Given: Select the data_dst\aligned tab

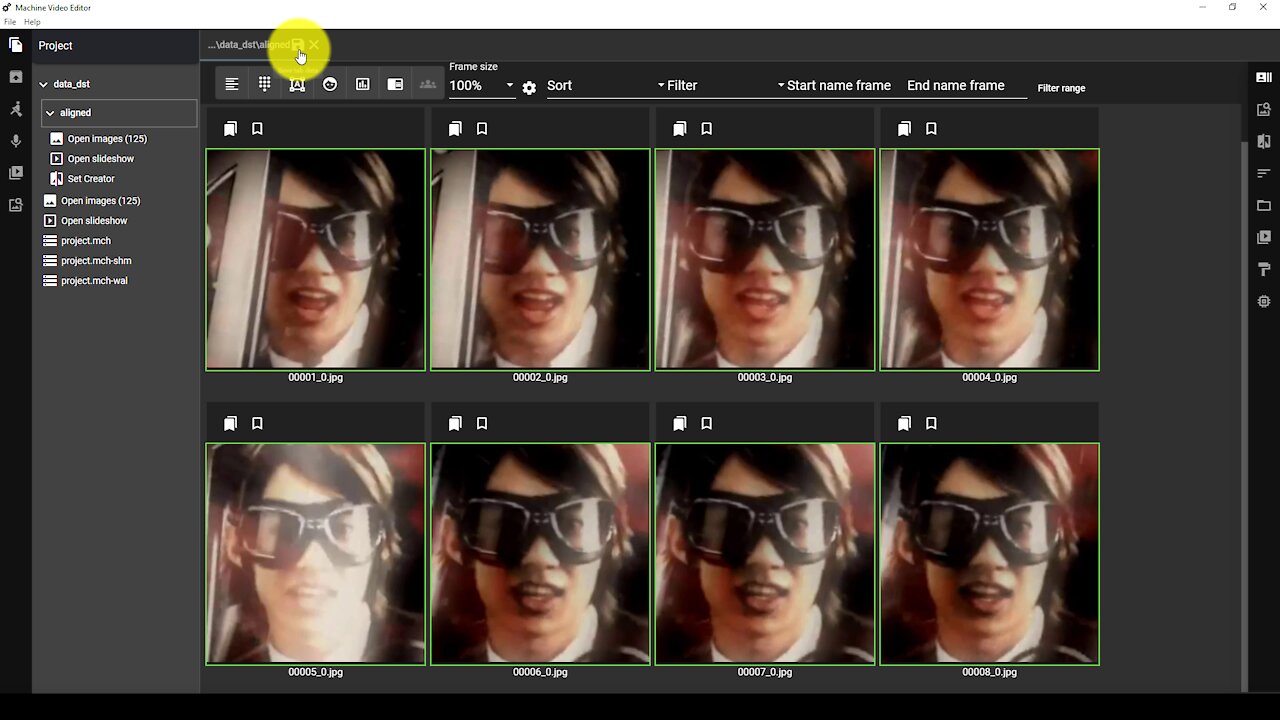Looking at the screenshot, I should (x=248, y=45).
